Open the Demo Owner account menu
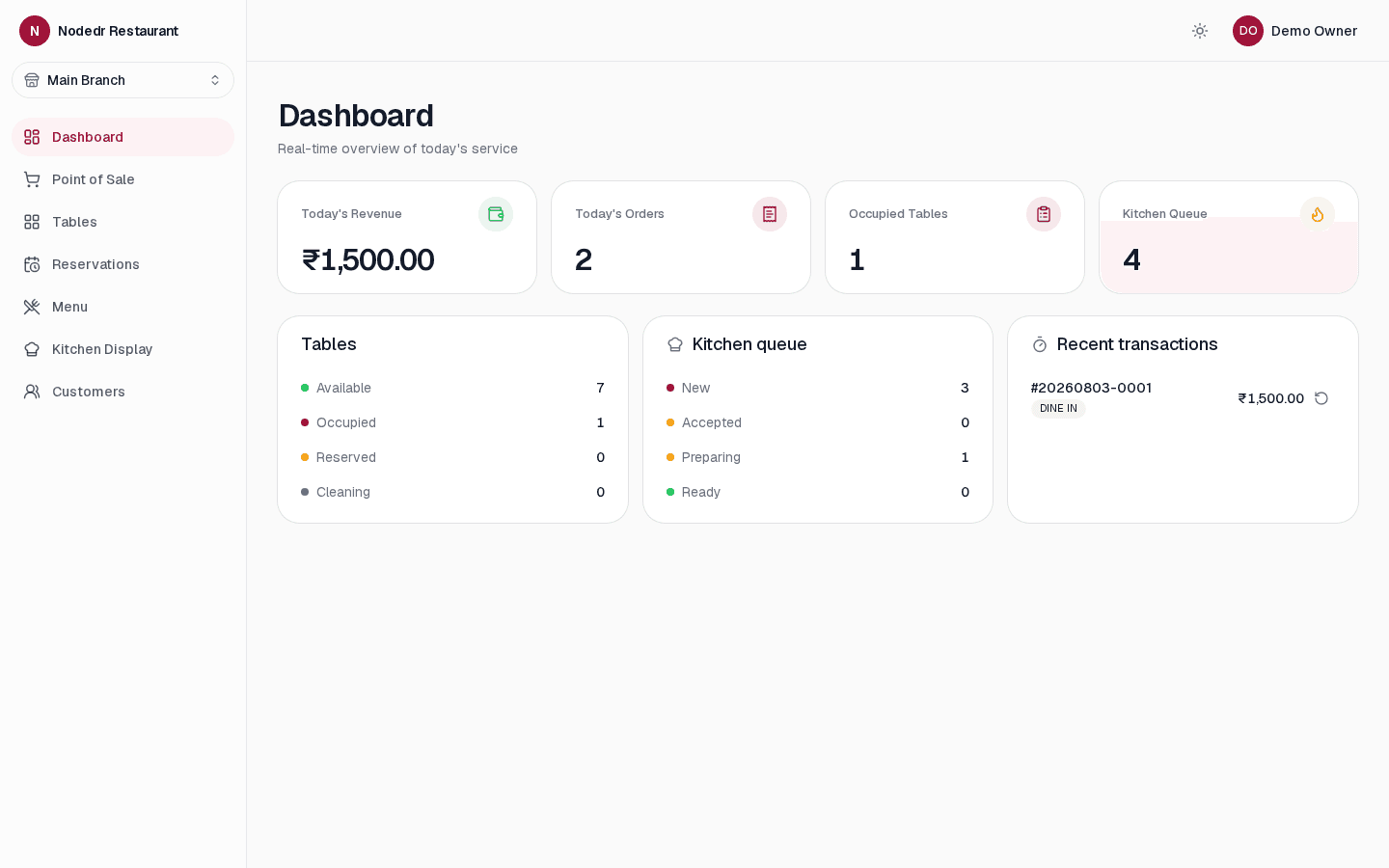 pyautogui.click(x=1295, y=31)
